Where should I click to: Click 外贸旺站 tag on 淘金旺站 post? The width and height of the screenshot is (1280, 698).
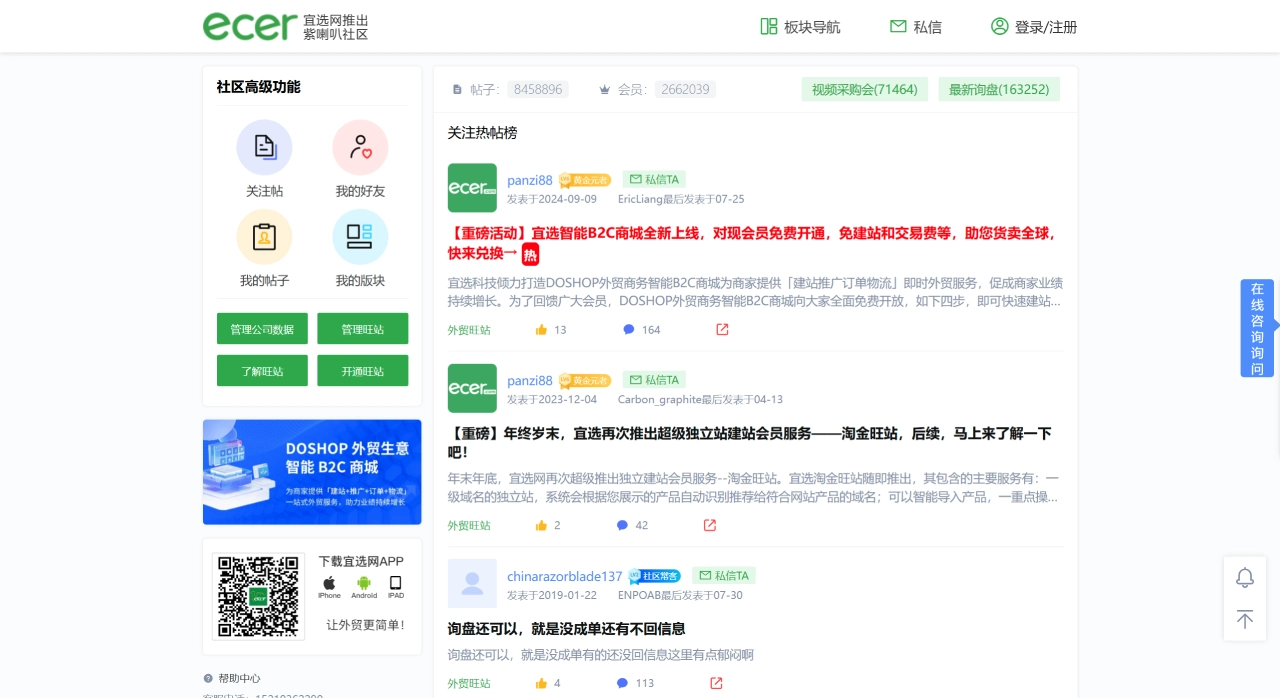coord(469,526)
